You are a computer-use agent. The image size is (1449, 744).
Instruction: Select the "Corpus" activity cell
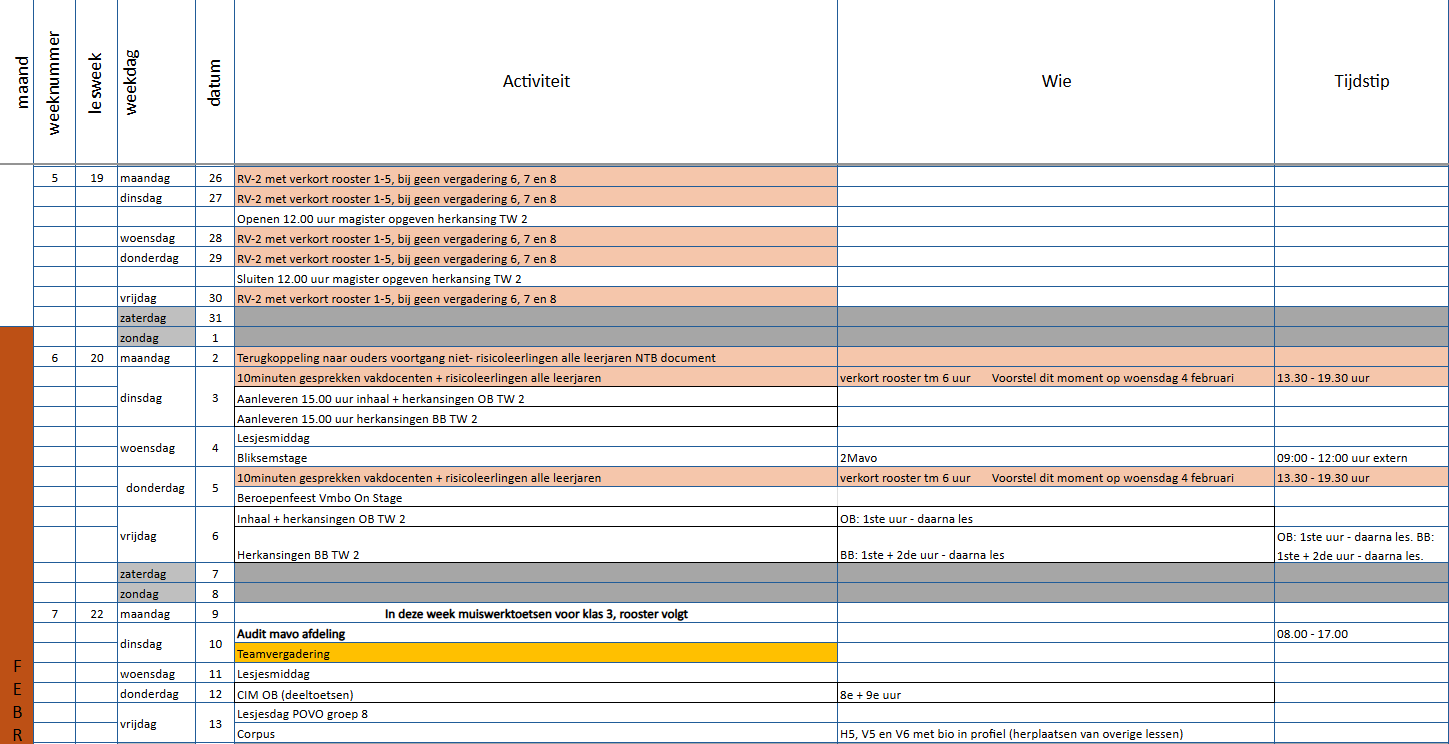[x=536, y=734]
